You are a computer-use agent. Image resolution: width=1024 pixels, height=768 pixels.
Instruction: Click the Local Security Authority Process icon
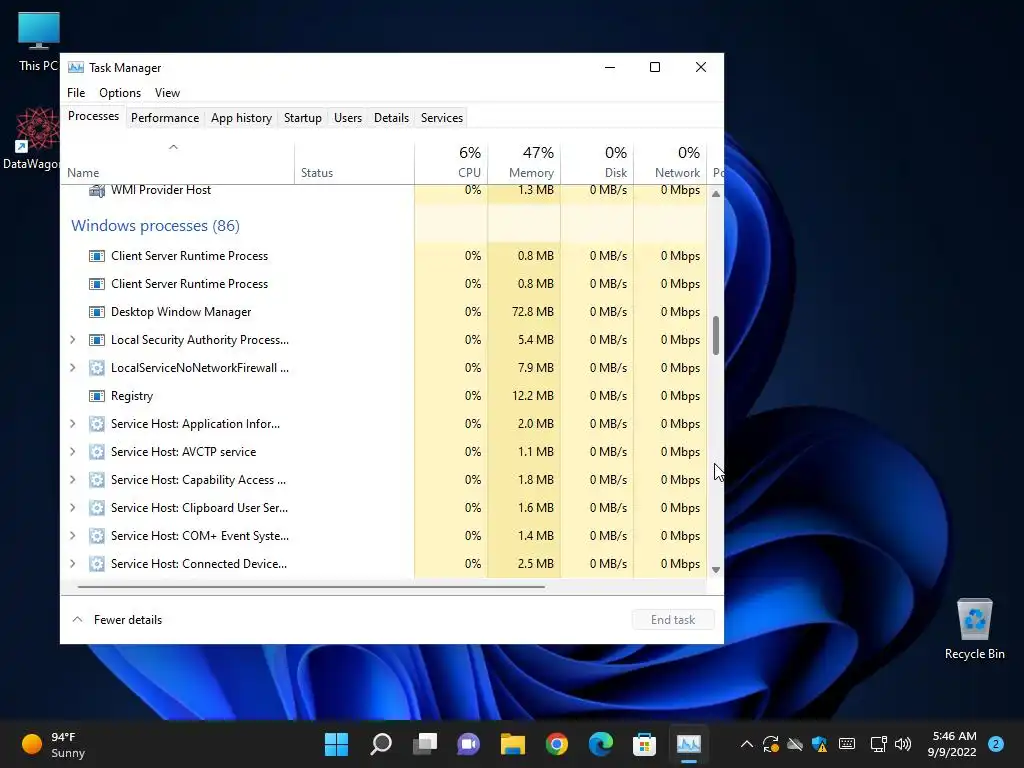97,340
